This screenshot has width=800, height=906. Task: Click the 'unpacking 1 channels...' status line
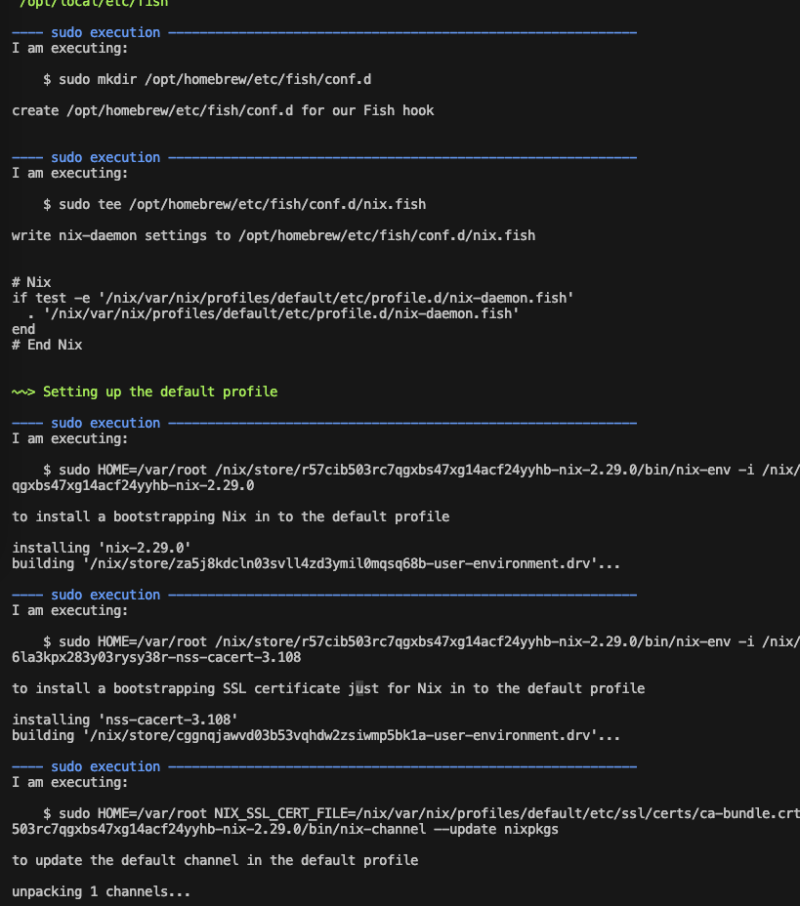(x=101, y=891)
